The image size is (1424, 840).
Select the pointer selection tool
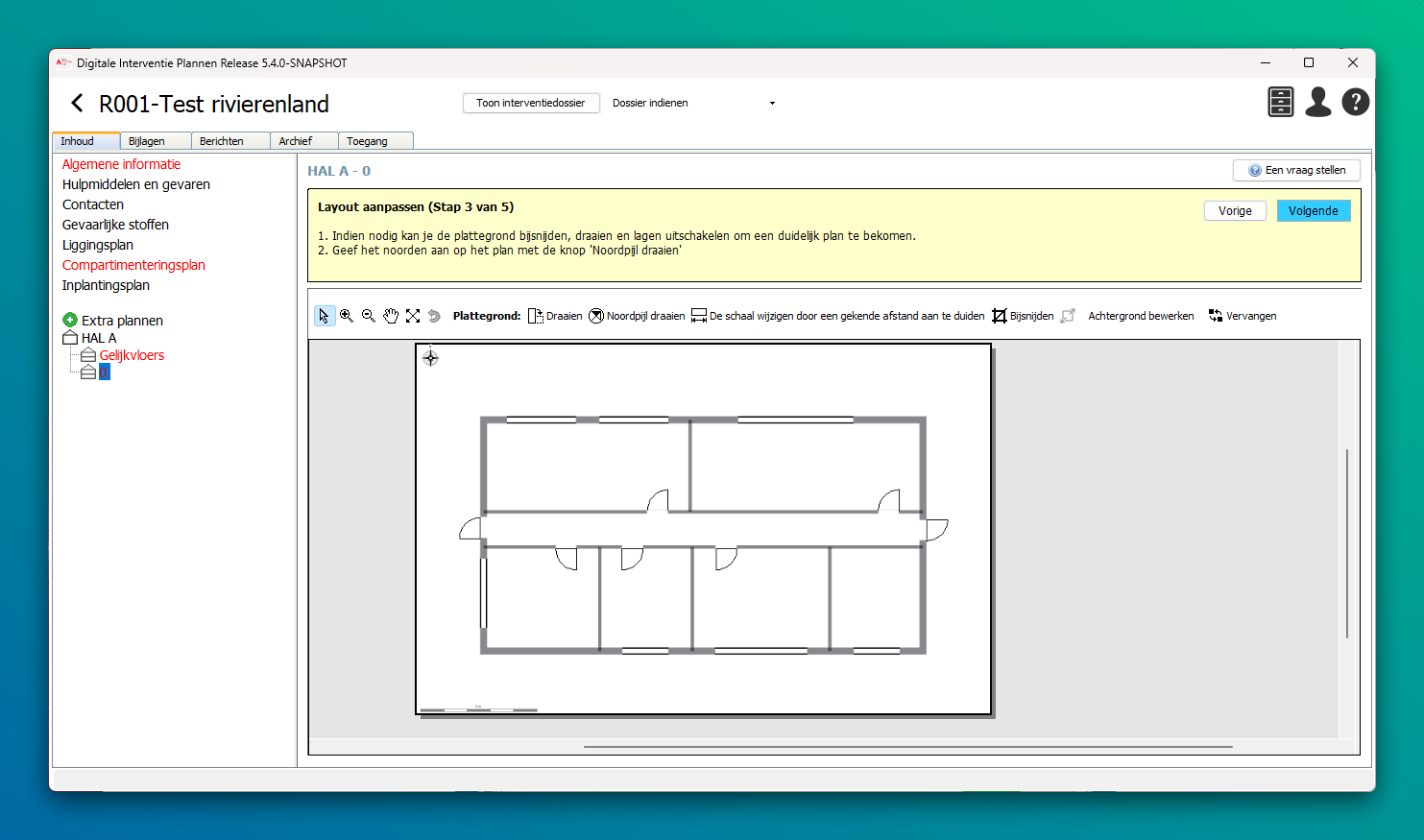pos(325,316)
